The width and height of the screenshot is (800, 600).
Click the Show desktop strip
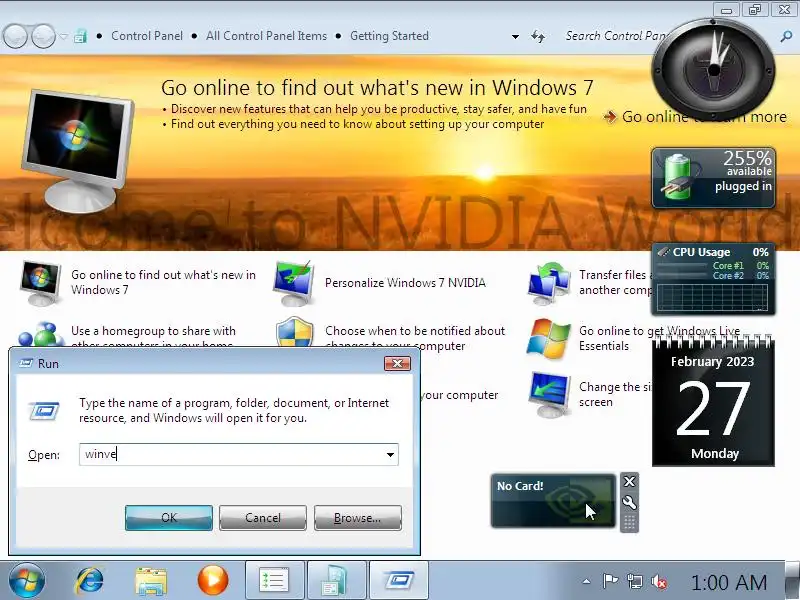pyautogui.click(x=792, y=580)
